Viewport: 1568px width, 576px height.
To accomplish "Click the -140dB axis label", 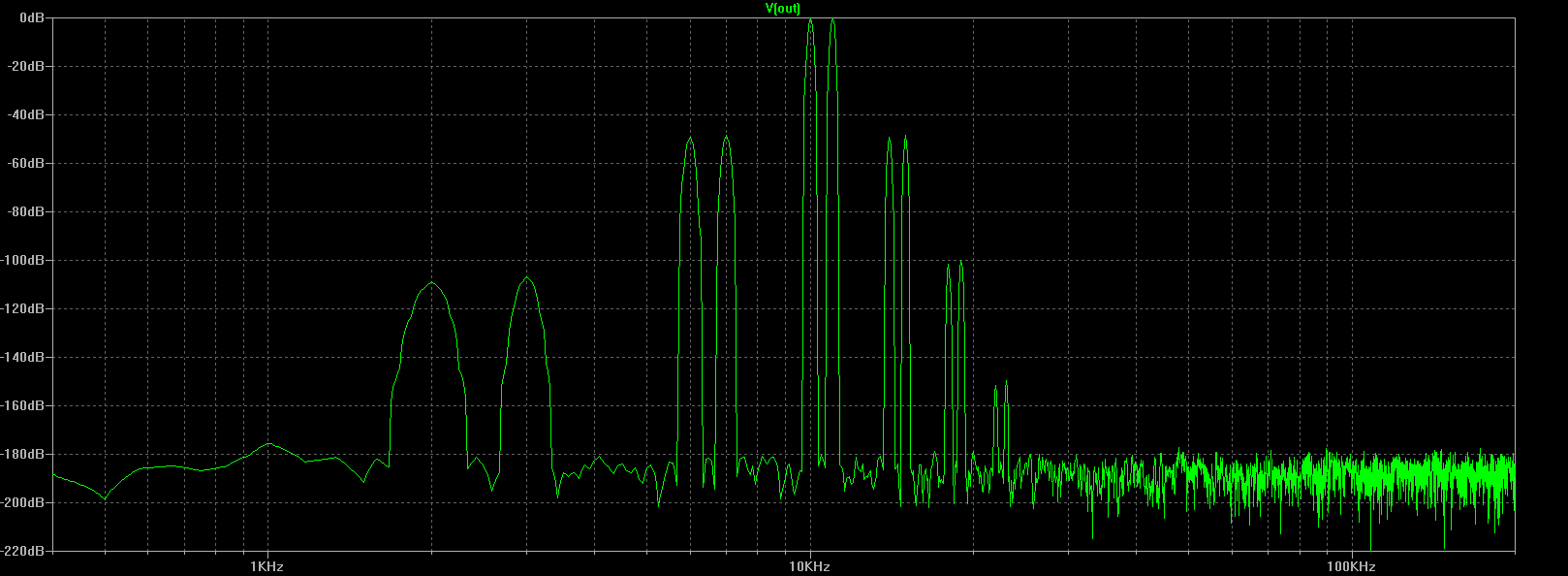I will tap(23, 357).
